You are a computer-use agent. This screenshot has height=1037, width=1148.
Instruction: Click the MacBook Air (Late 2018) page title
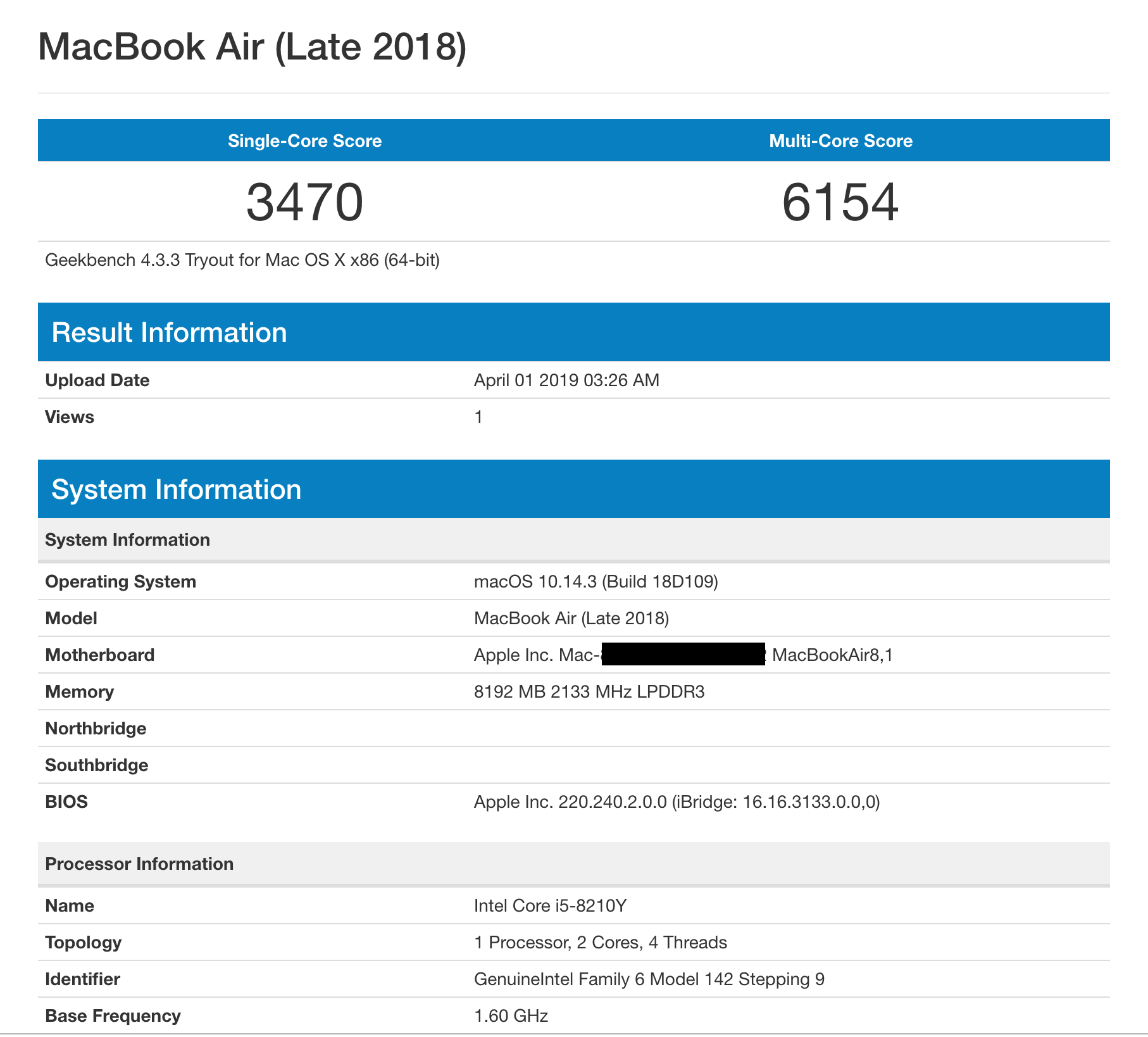pos(252,47)
